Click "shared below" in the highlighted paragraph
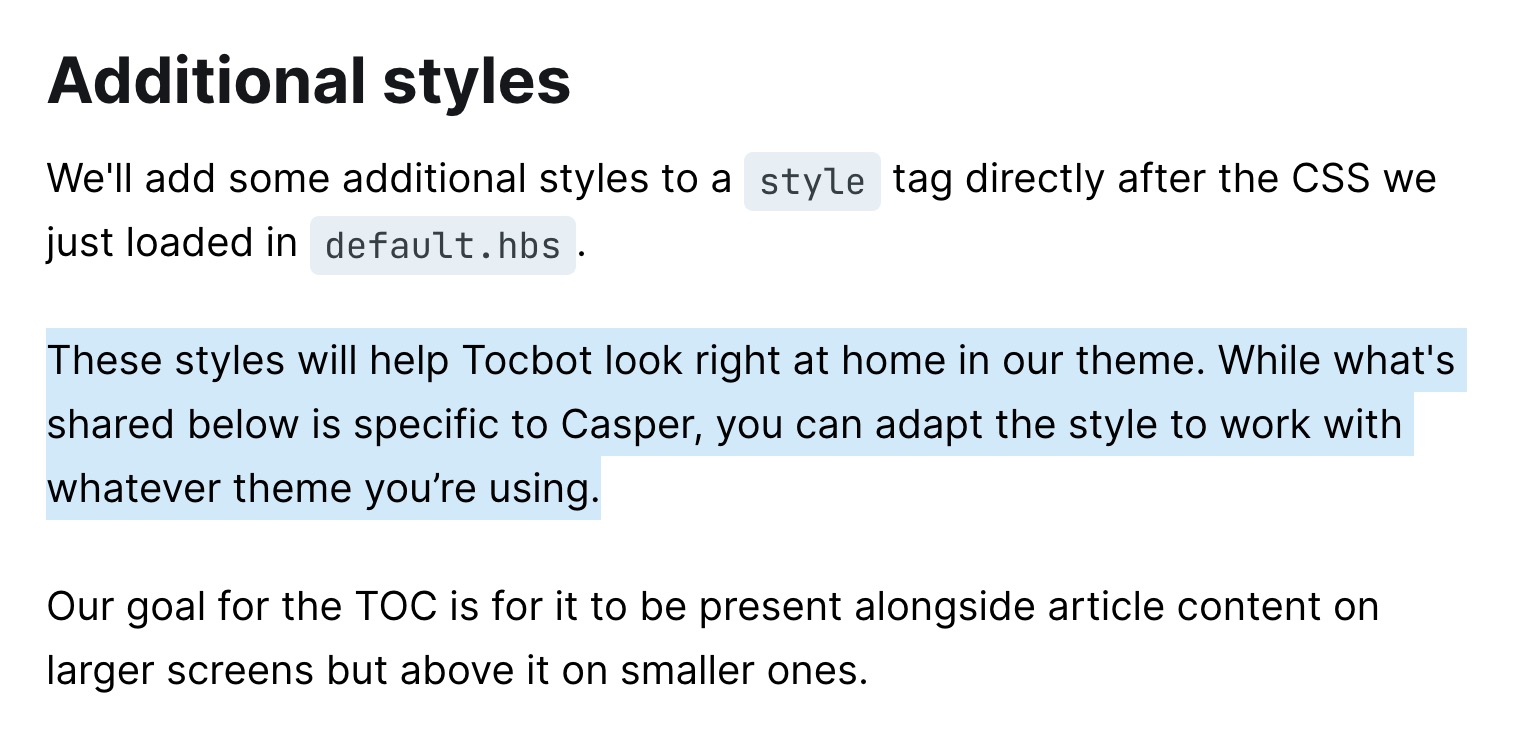 [x=172, y=425]
